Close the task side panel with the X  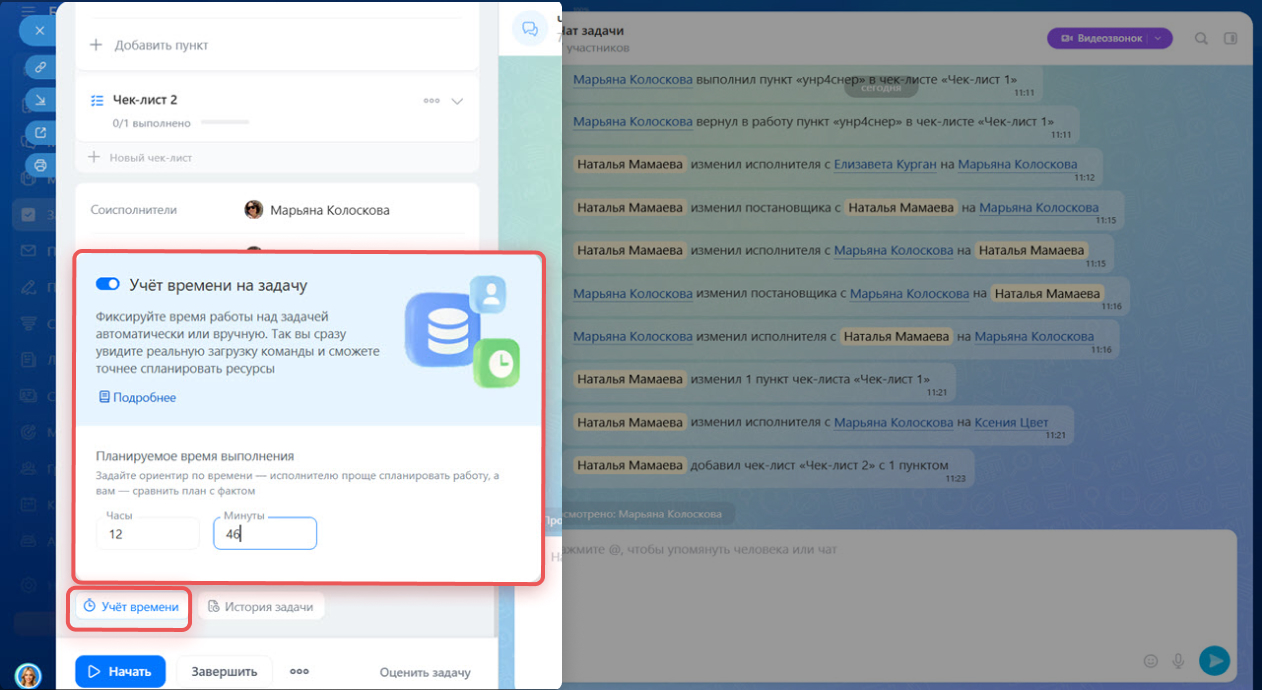pyautogui.click(x=40, y=30)
